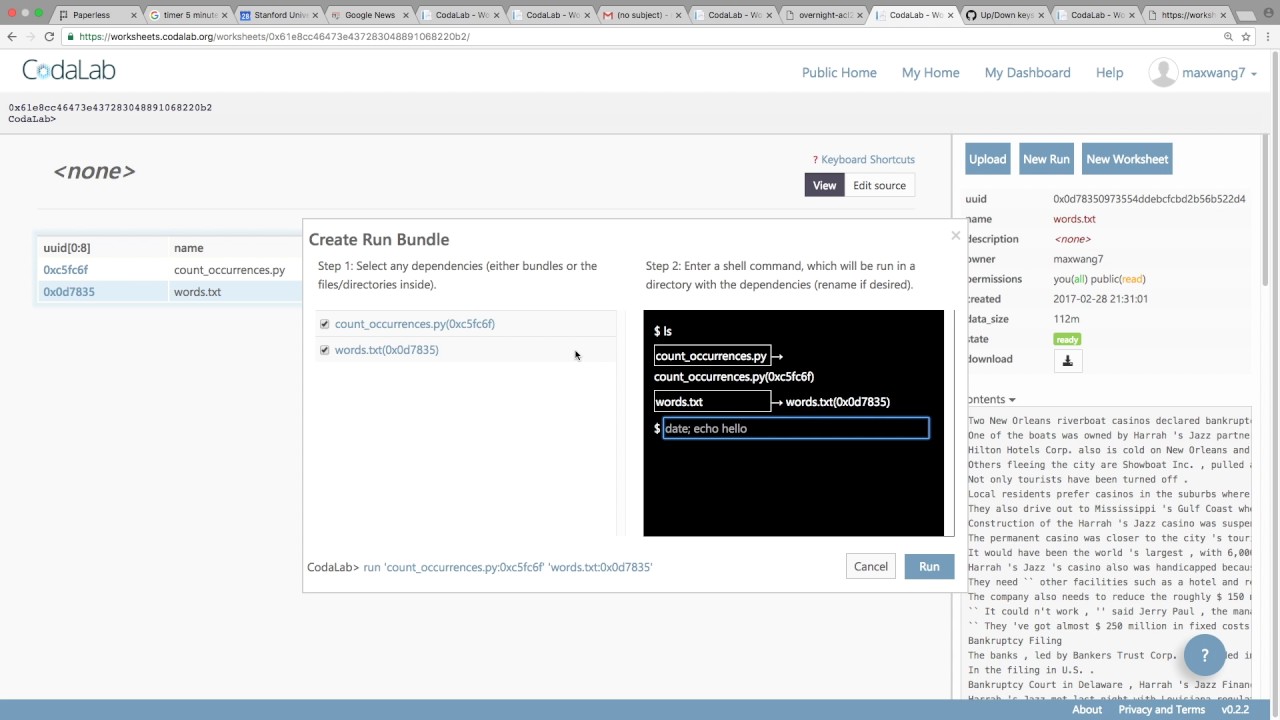Switch to View mode

point(824,185)
